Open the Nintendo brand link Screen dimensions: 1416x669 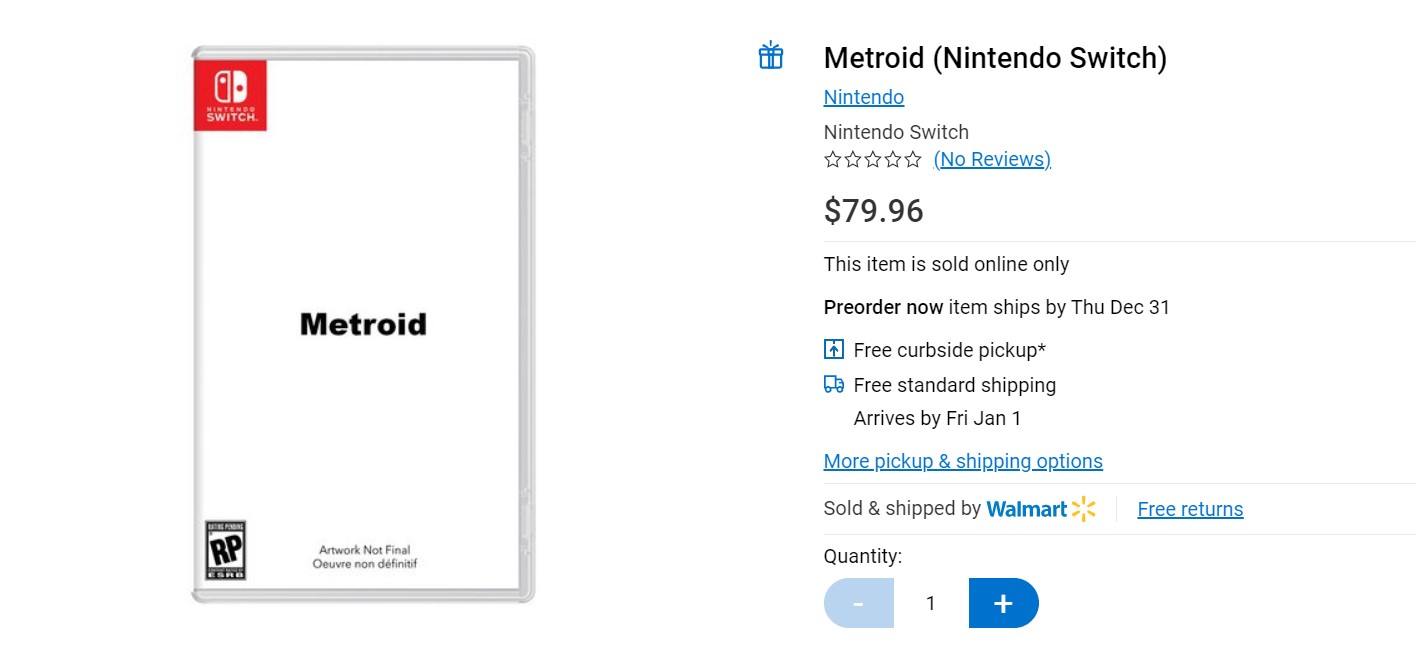point(864,97)
